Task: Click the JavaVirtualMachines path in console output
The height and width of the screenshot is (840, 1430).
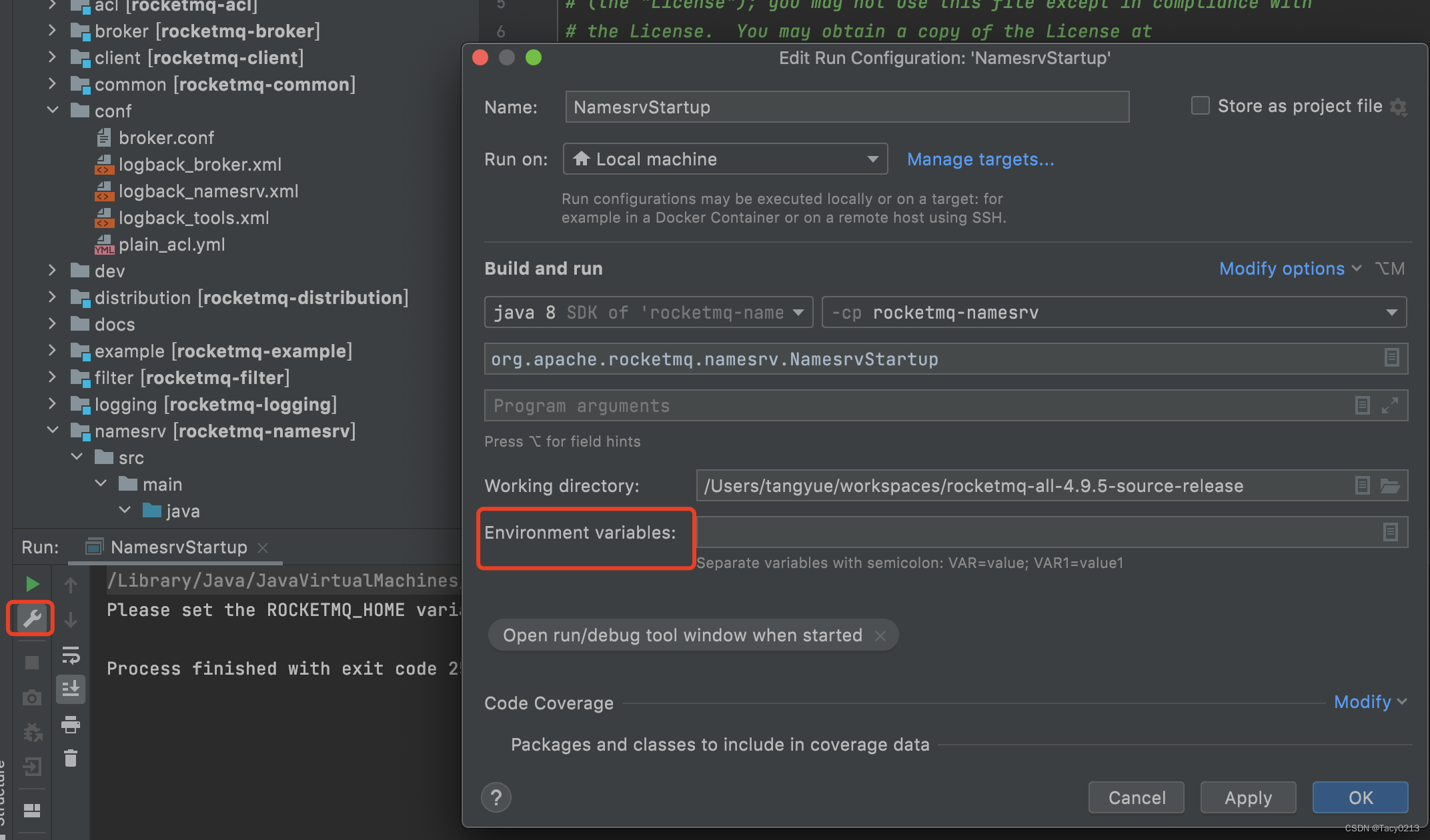Action: [283, 581]
